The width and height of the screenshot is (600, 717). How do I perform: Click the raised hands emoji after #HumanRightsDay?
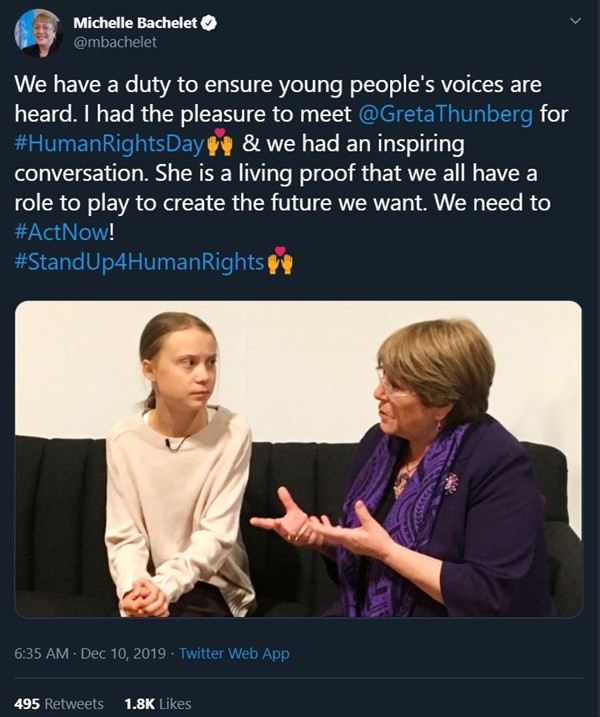coord(219,143)
